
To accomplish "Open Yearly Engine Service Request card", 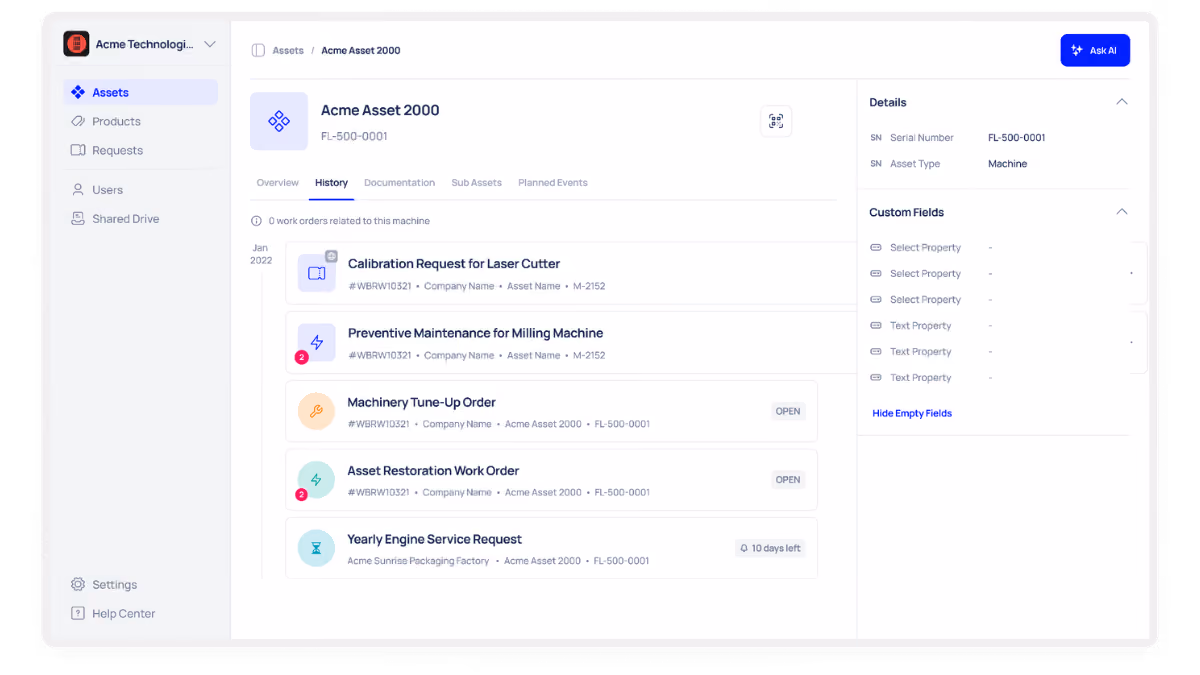I will click(x=551, y=548).
